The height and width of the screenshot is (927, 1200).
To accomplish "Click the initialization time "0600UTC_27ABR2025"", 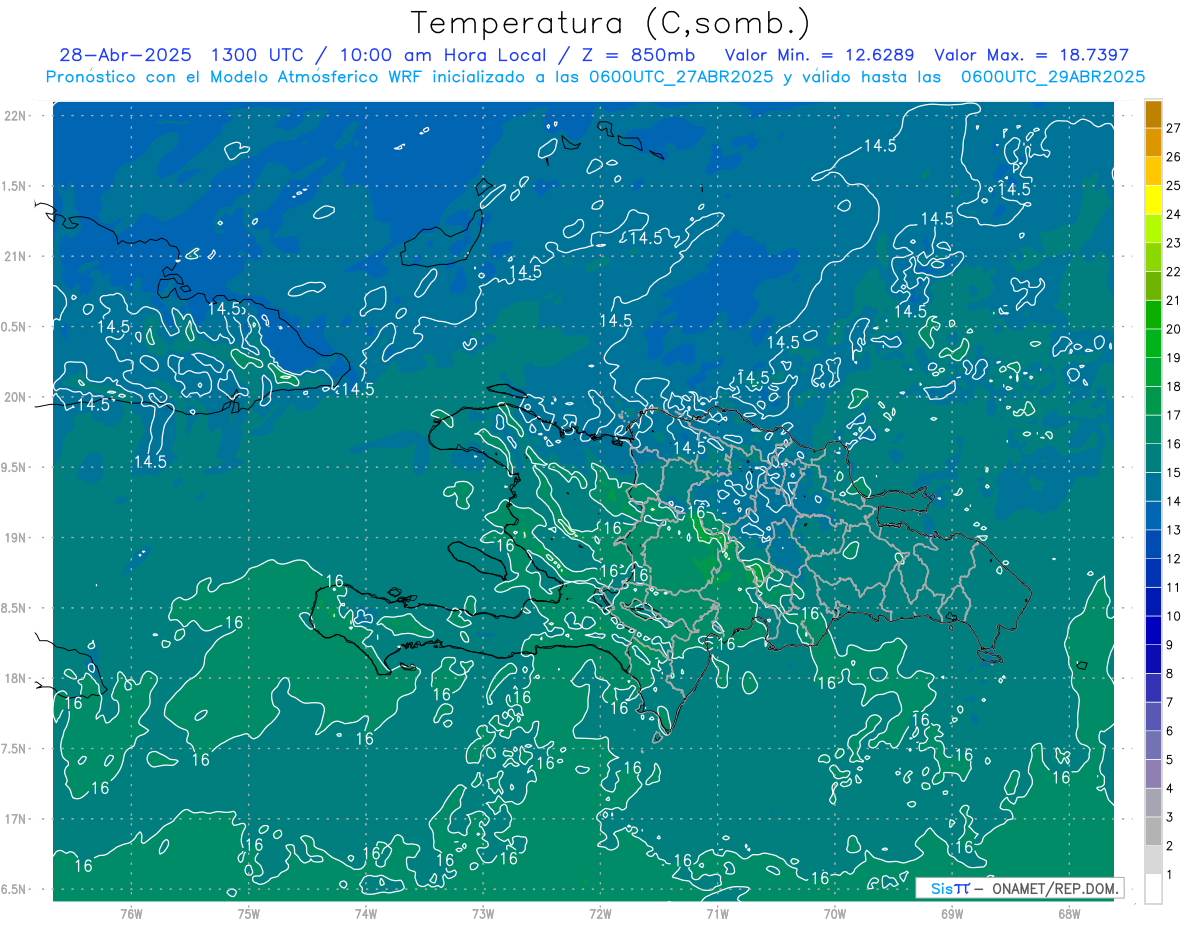I will [678, 77].
